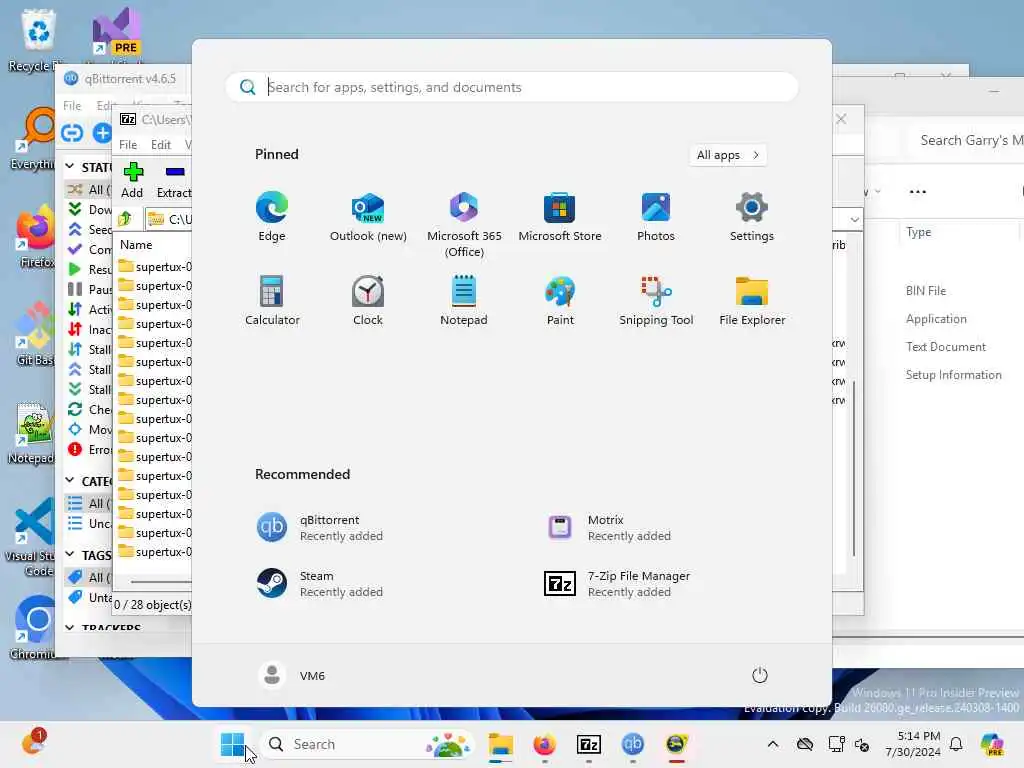Open Git Bash desktop shortcut
The image size is (1024, 768).
35,334
